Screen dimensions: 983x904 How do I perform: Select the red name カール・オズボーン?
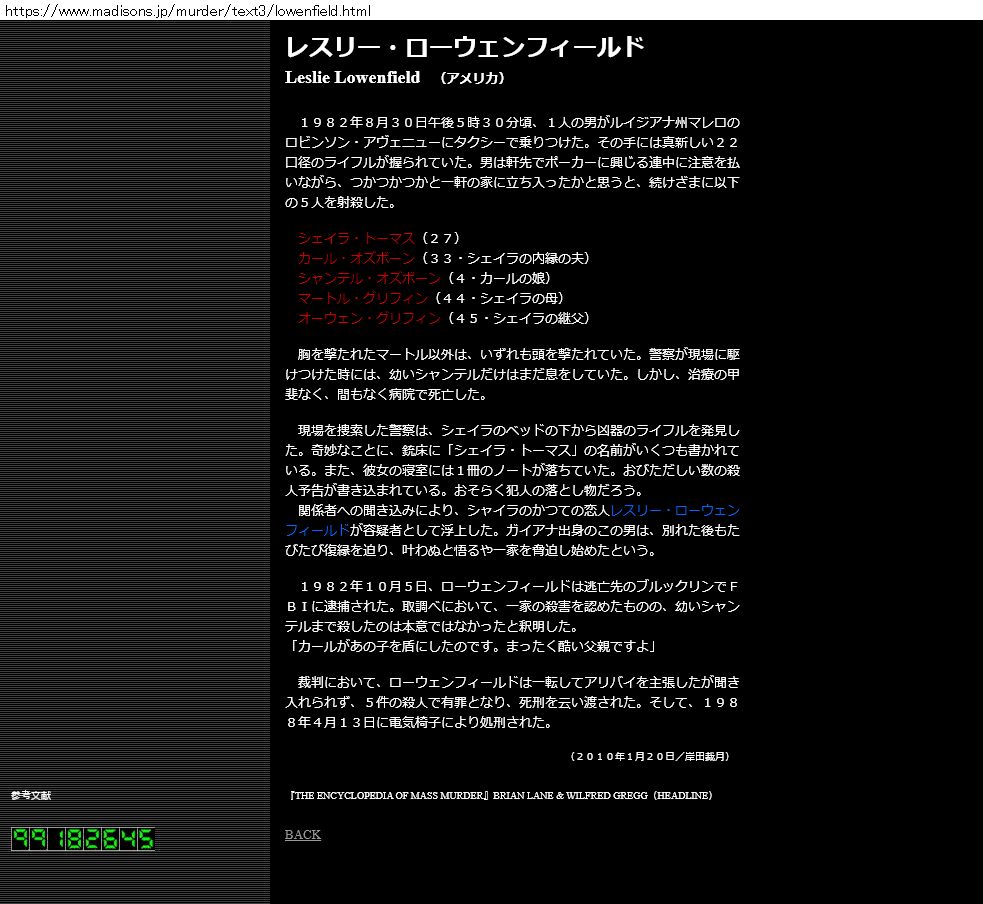pos(355,258)
